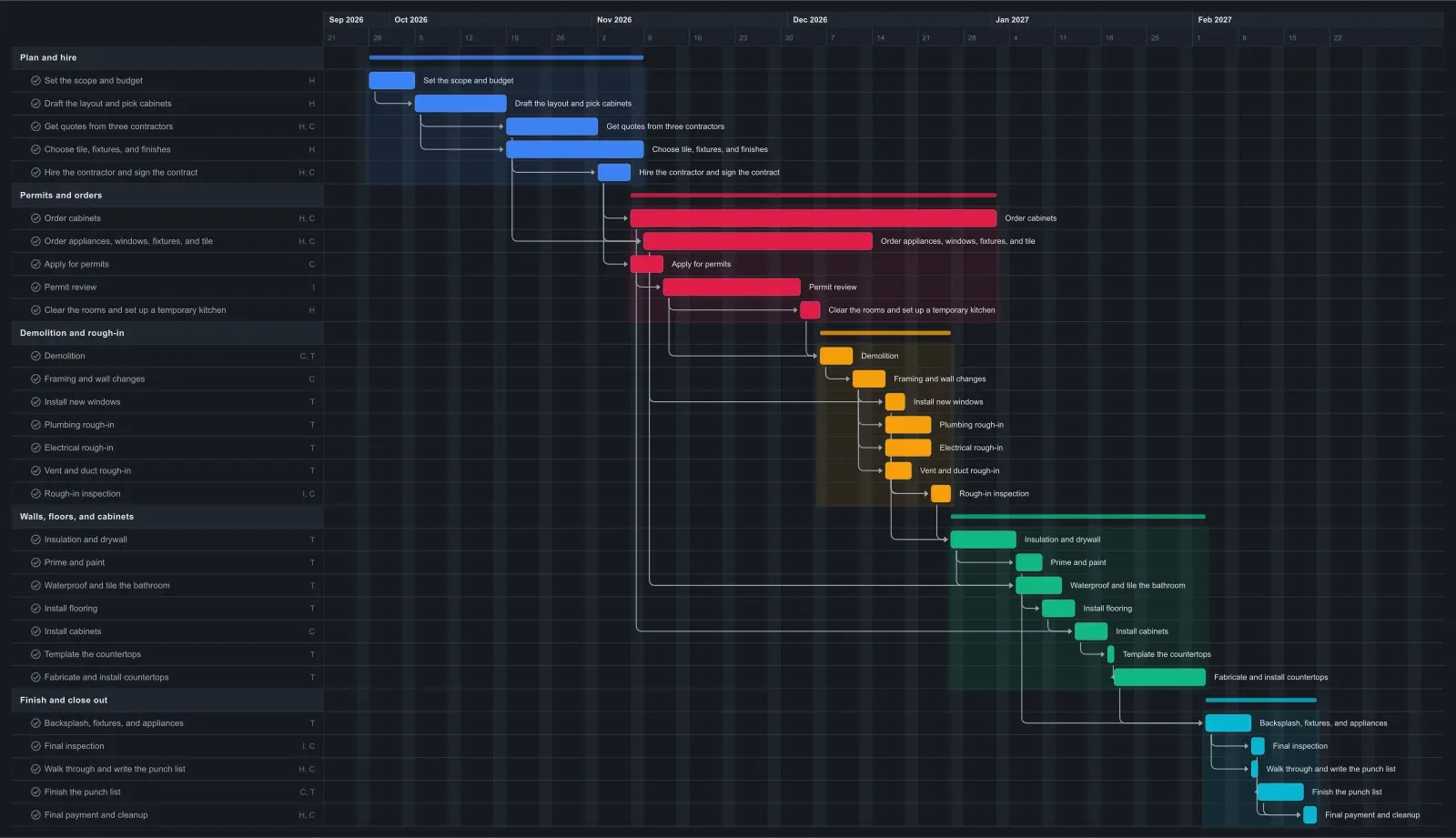Select the orange Demolition timeline bar
1456x838 pixels.
836,356
